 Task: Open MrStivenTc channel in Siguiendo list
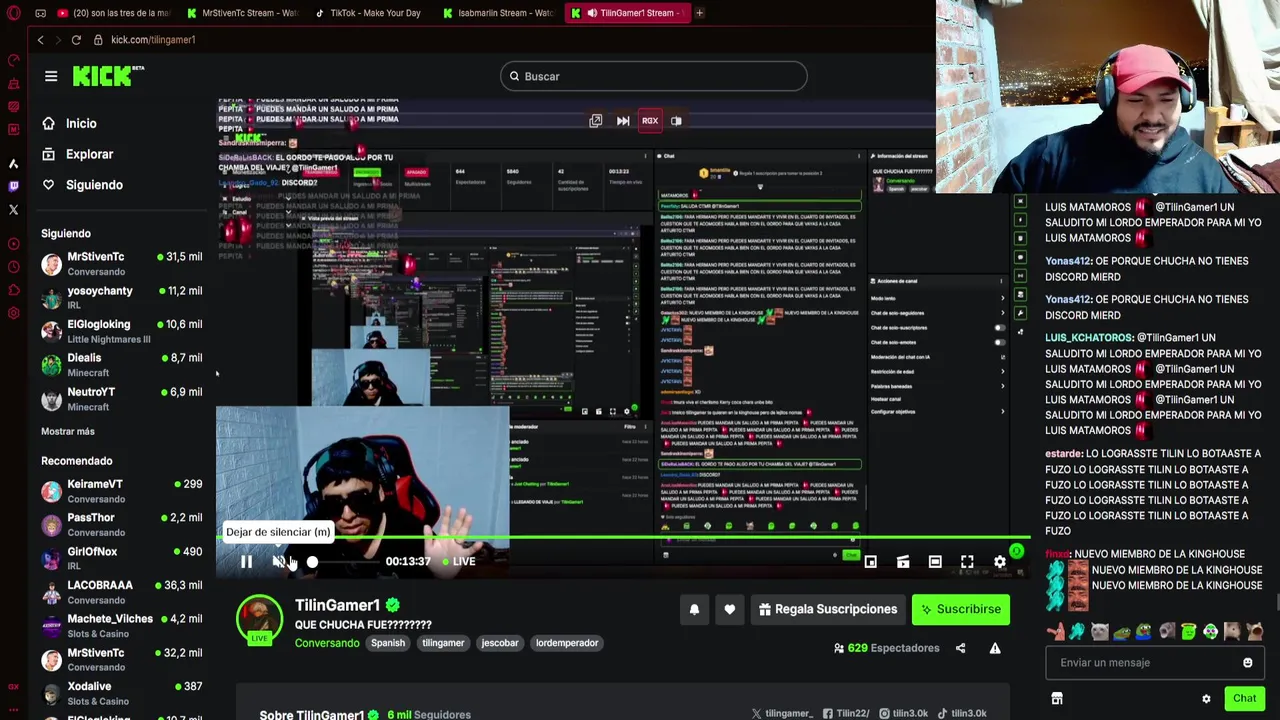point(122,264)
